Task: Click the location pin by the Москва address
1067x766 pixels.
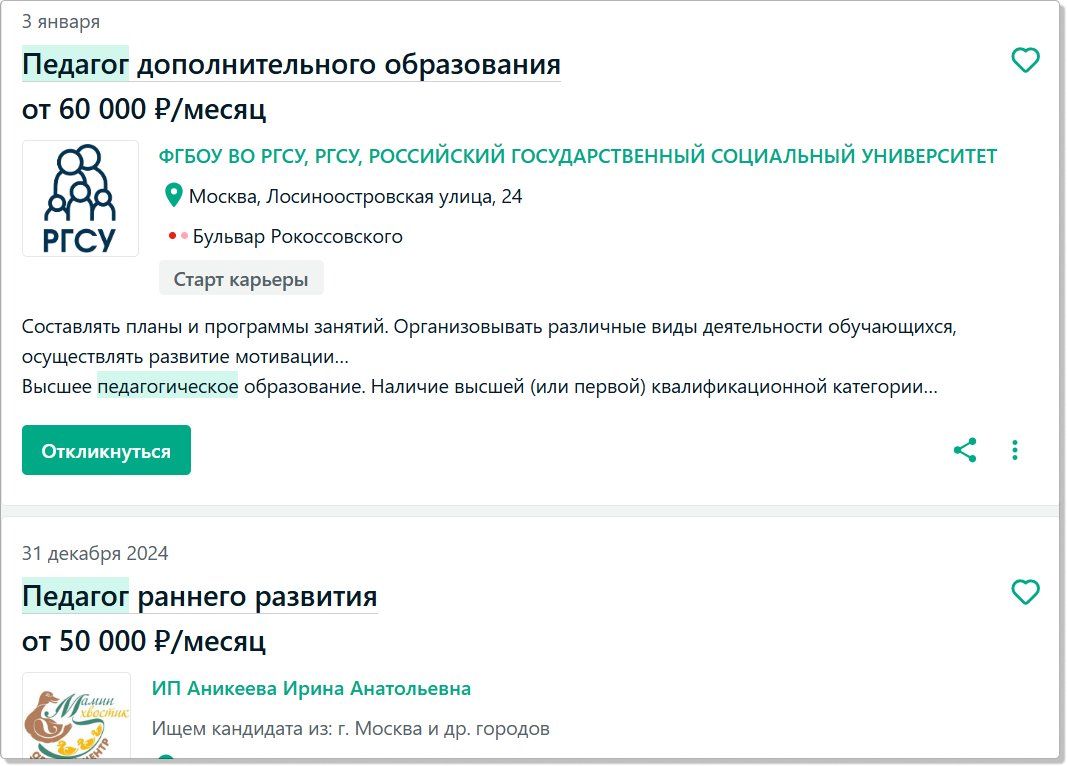Action: pyautogui.click(x=174, y=196)
